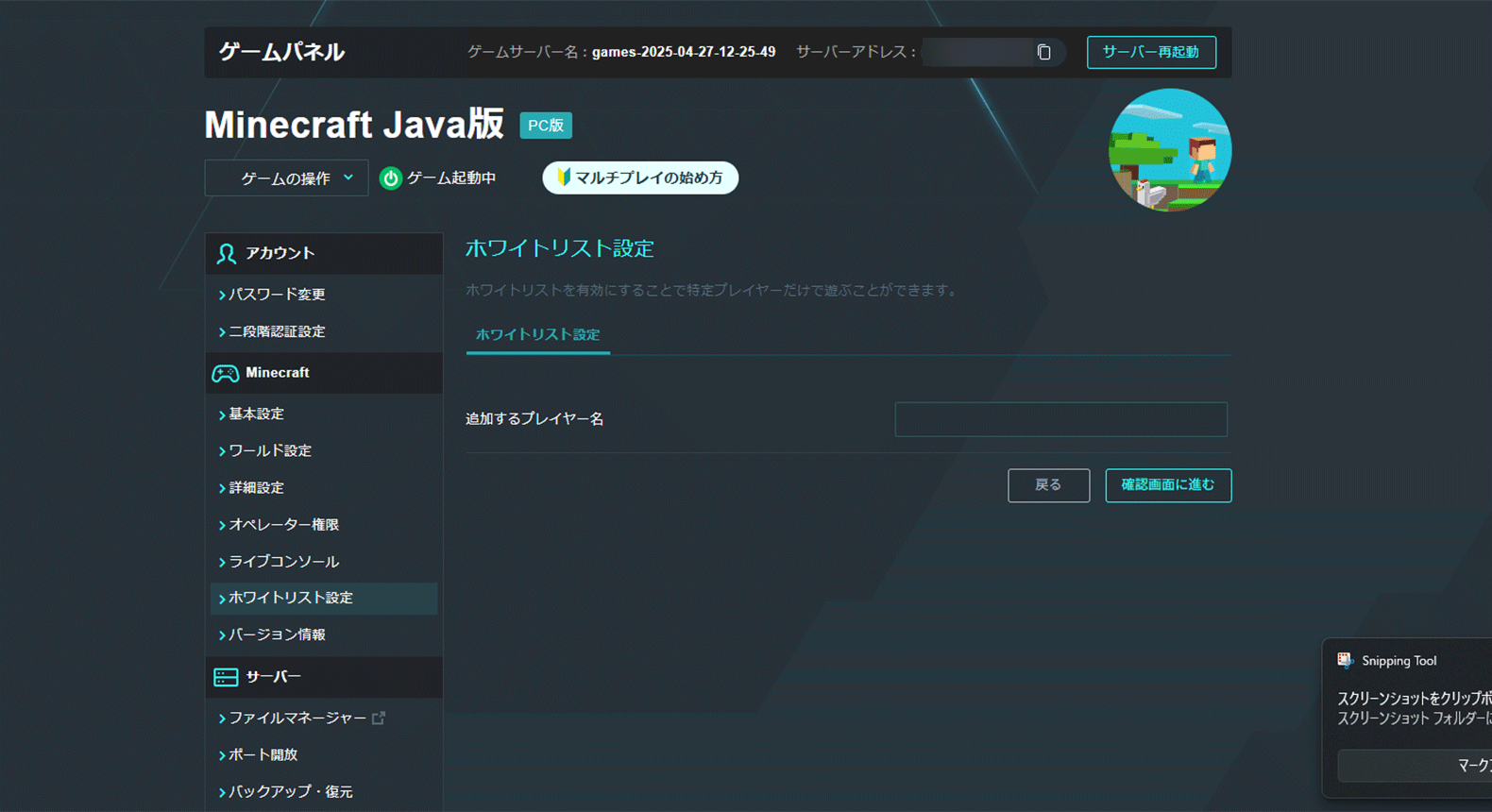Image resolution: width=1492 pixels, height=812 pixels.
Task: Click the Minecraft character avatar image
Action: coord(1169,150)
